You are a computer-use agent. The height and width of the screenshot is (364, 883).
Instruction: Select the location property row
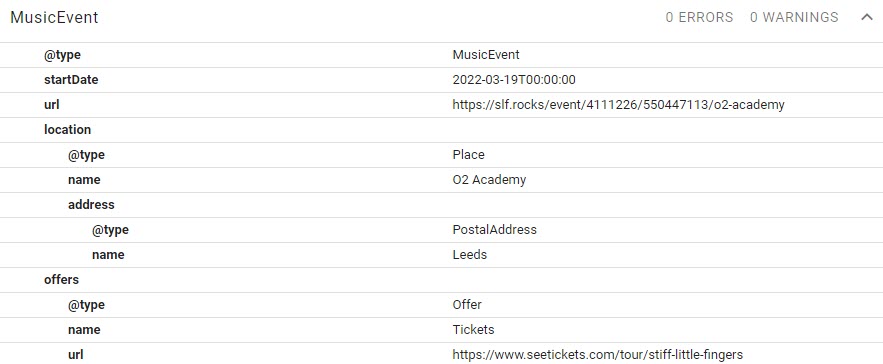coord(442,130)
